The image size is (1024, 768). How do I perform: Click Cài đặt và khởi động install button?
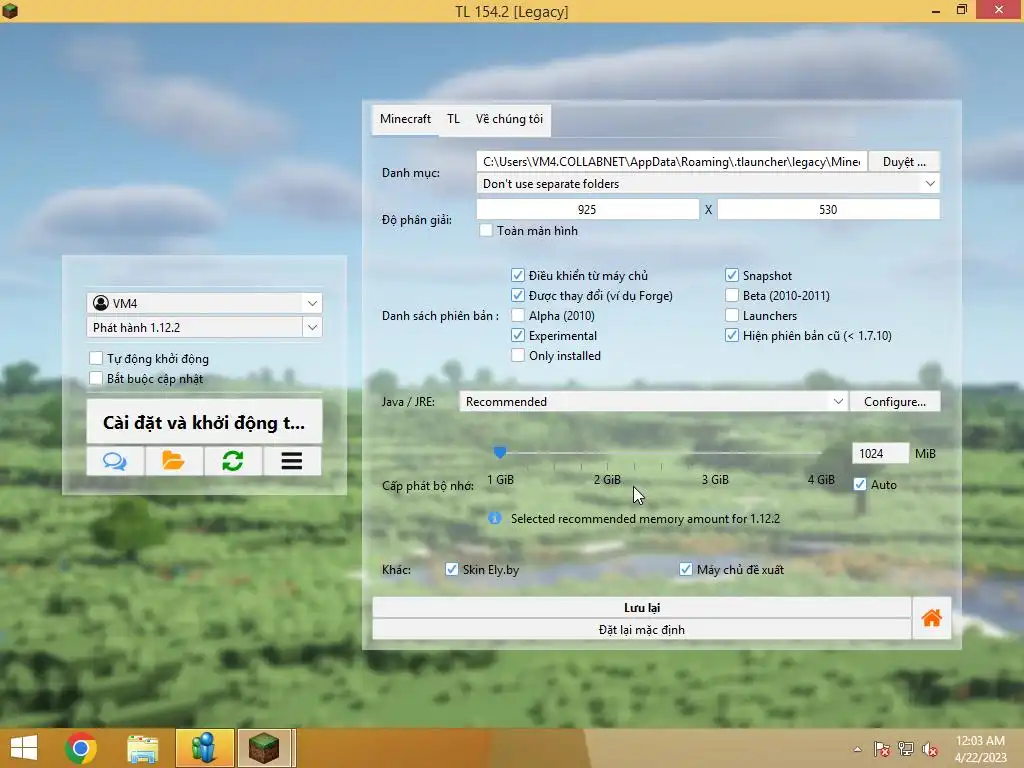204,423
